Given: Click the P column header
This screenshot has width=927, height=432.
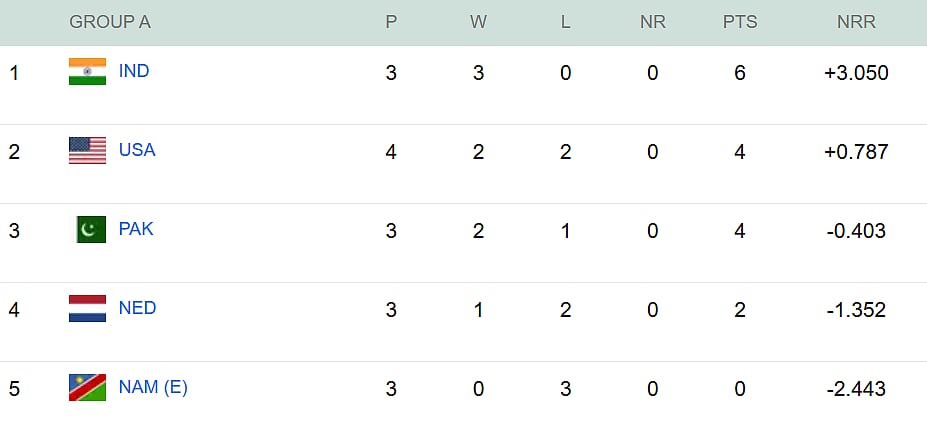Looking at the screenshot, I should 391,22.
